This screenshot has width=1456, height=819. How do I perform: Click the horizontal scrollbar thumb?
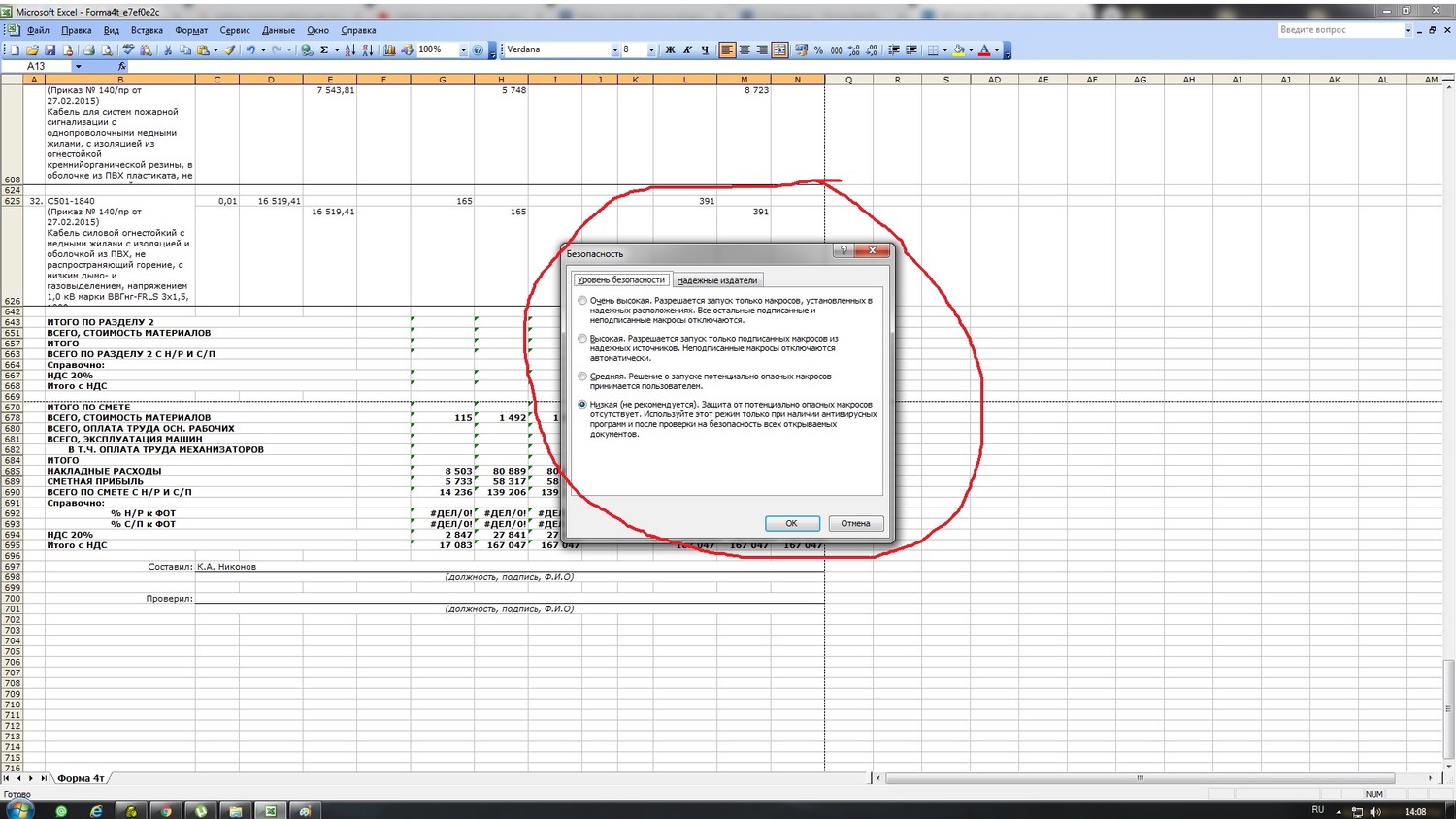tap(1140, 778)
